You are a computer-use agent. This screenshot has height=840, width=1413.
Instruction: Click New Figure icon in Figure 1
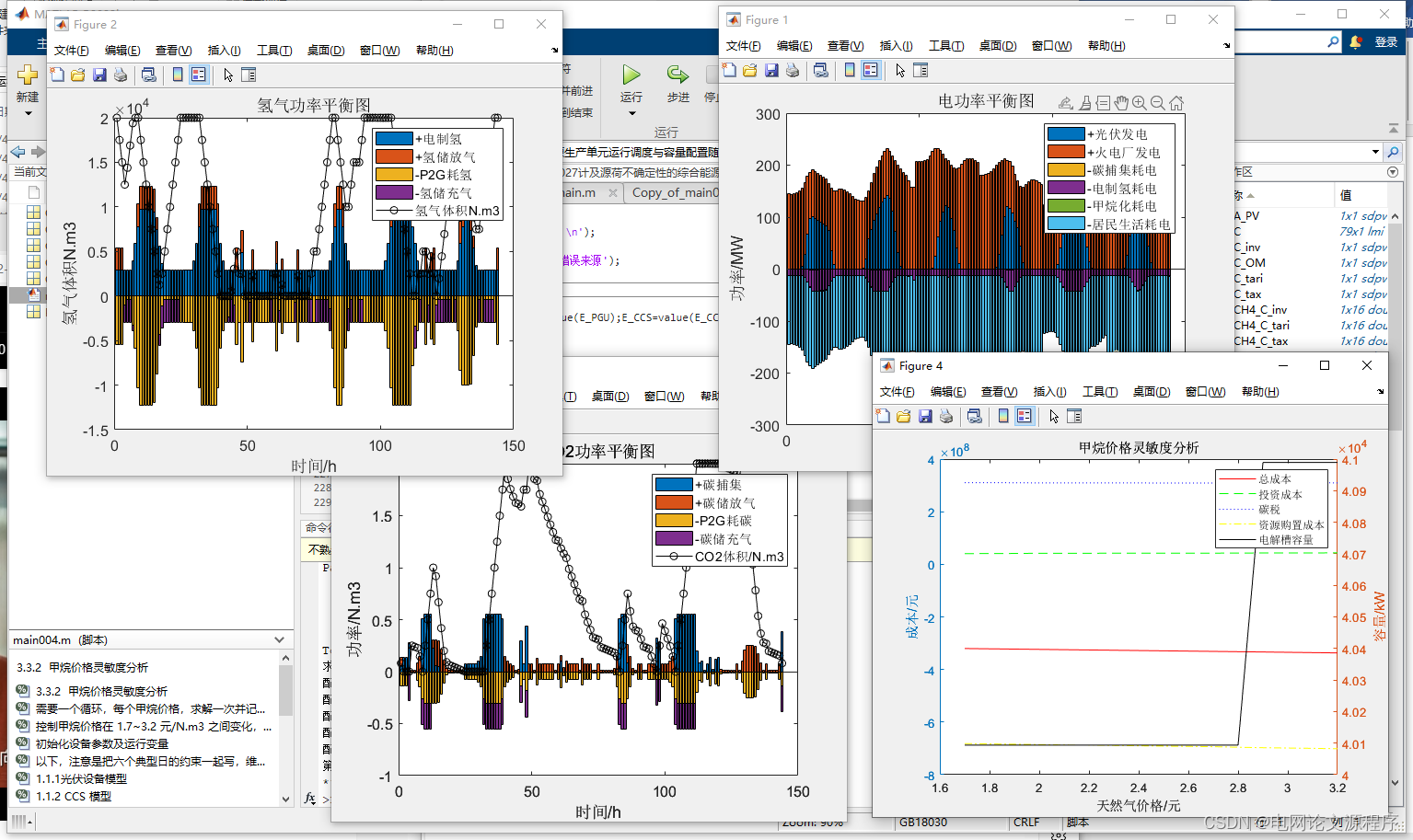729,70
